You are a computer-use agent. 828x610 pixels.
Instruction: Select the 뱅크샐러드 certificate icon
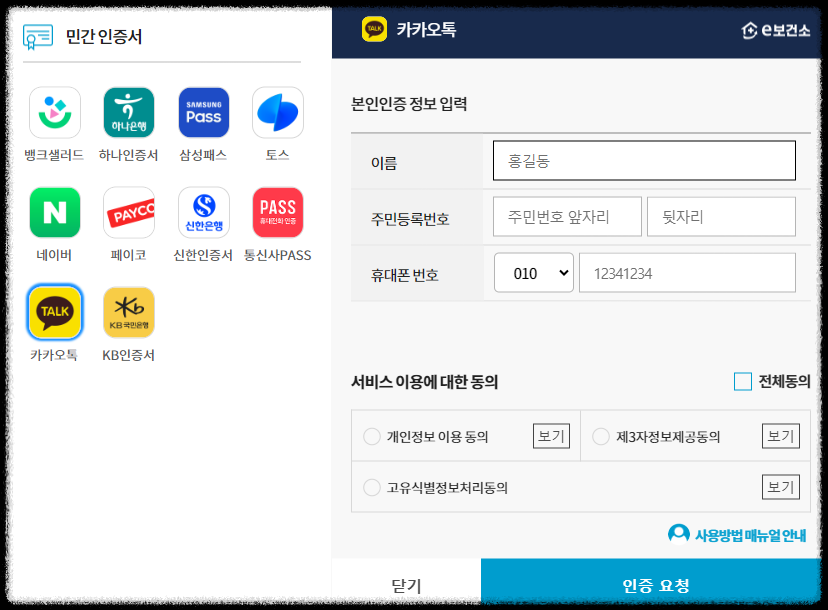55,112
